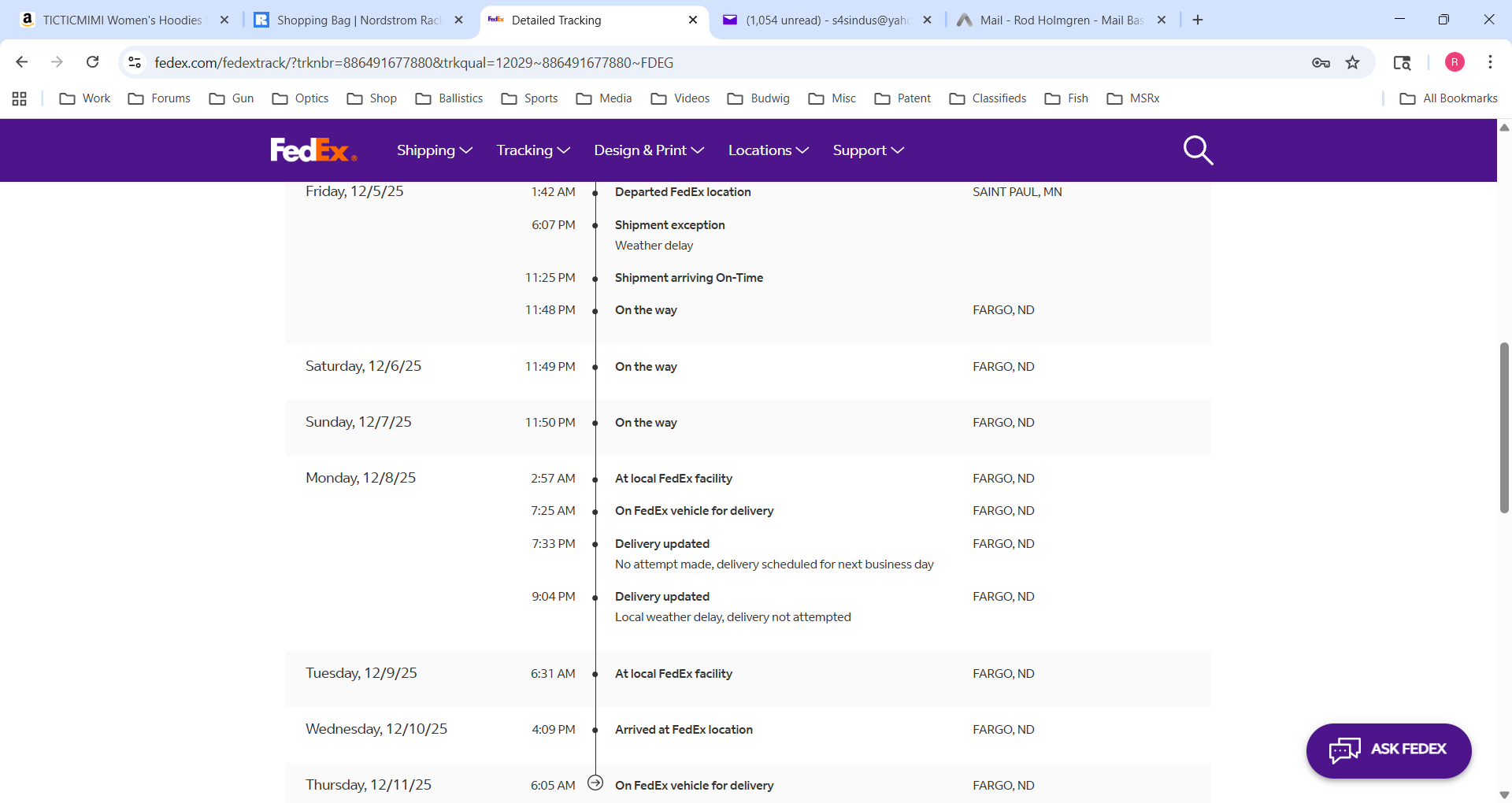Bookmark this page with the star icon

point(1352,62)
